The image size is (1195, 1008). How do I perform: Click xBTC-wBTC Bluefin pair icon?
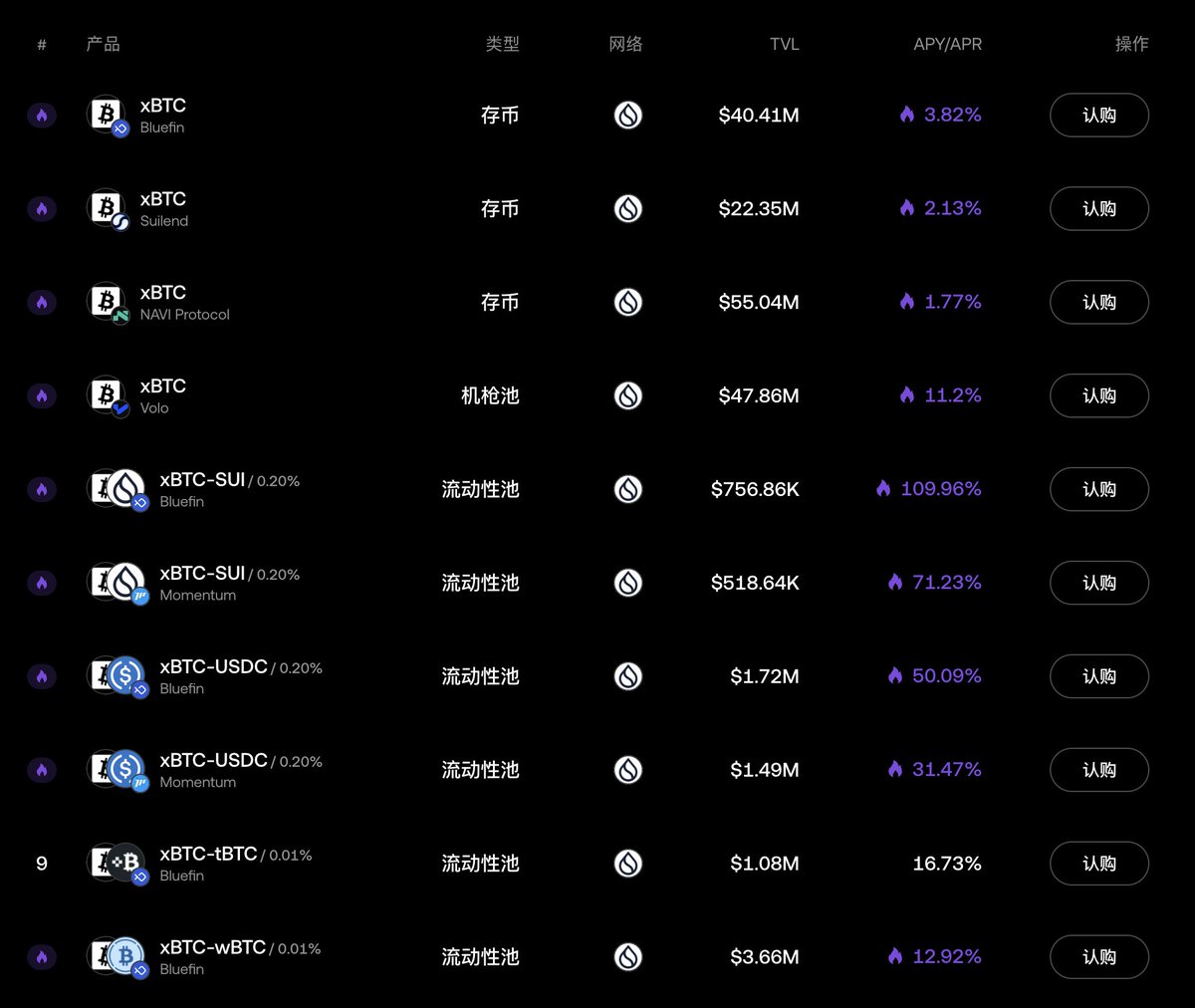[x=118, y=957]
